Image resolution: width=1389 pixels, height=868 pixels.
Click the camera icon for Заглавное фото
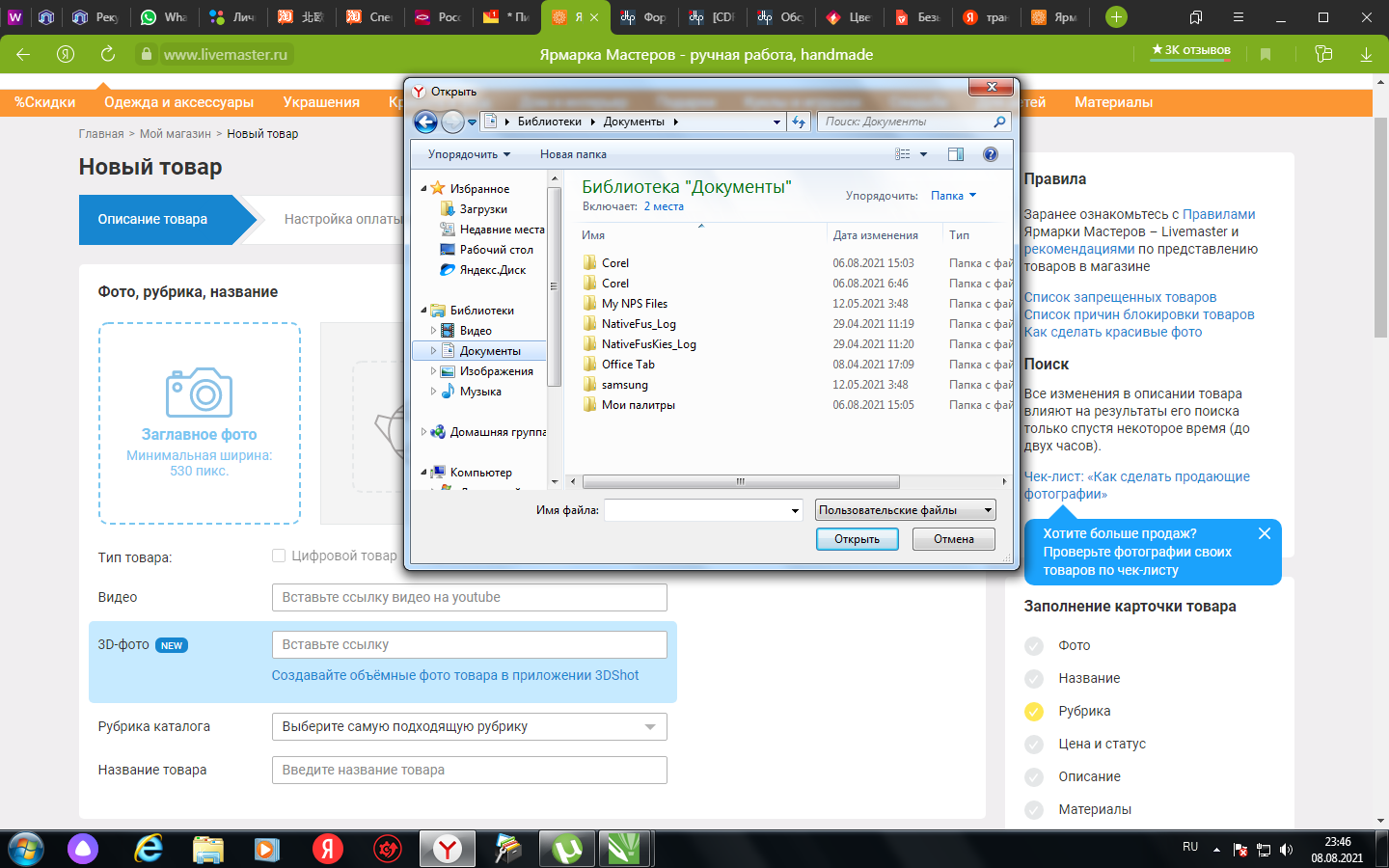200,392
